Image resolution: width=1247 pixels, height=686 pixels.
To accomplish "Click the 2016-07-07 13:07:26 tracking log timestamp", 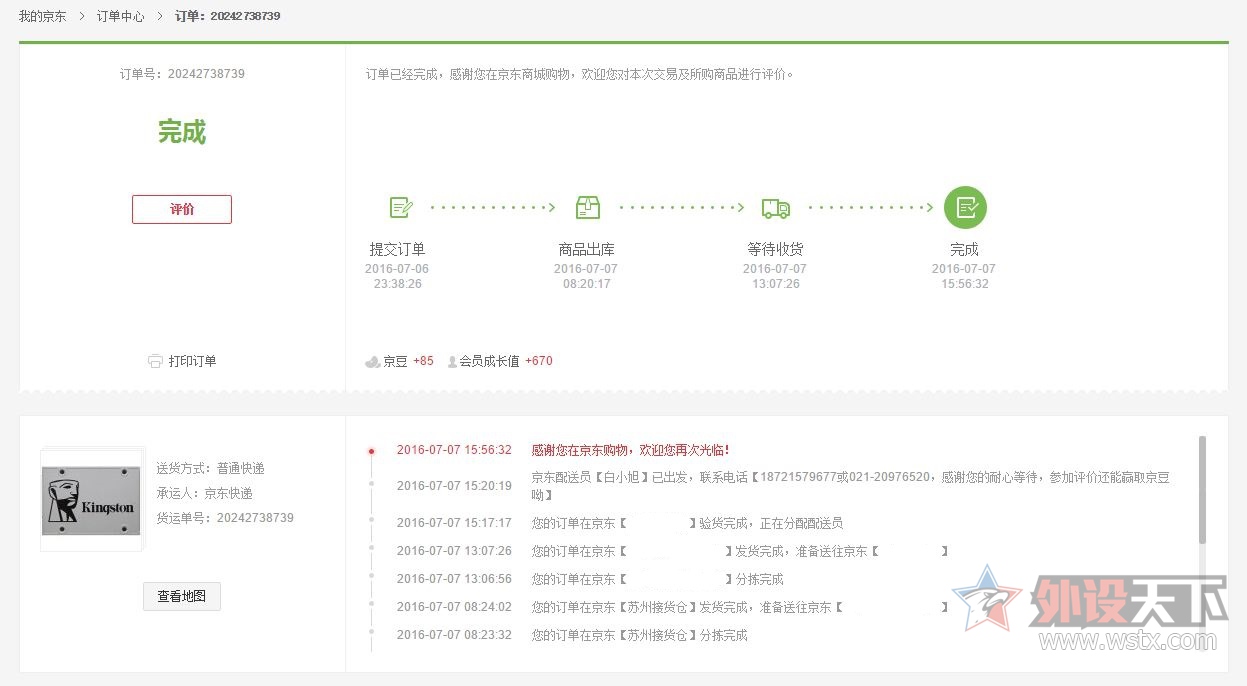I will (x=454, y=551).
